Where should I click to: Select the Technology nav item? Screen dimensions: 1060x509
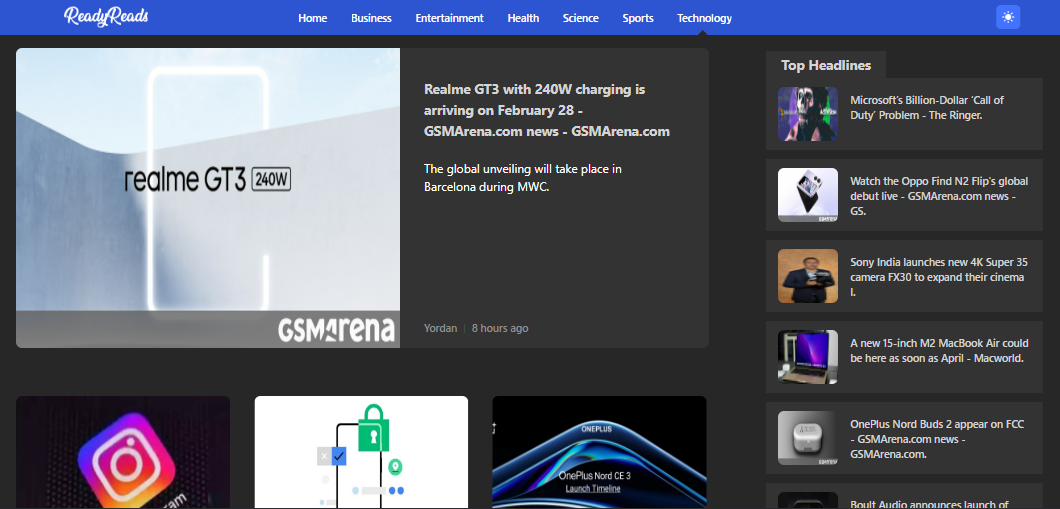[704, 18]
